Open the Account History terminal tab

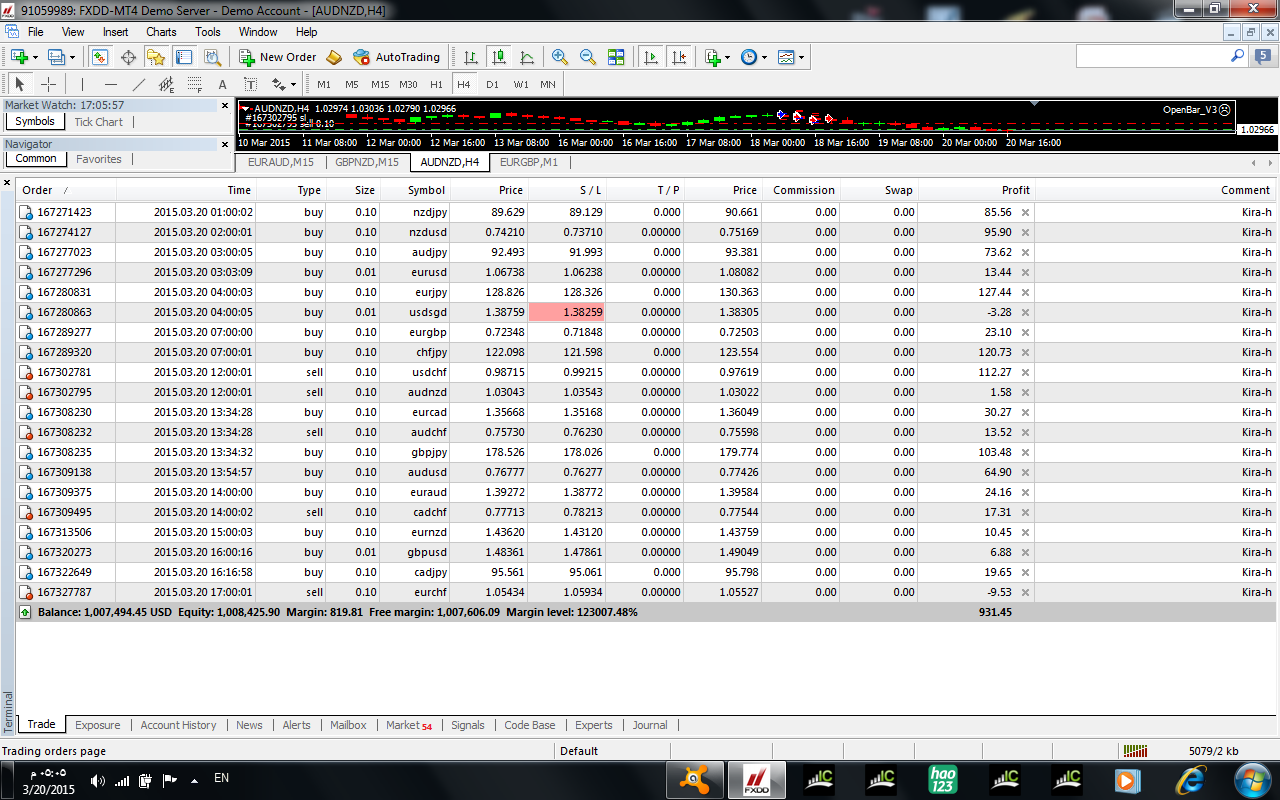[178, 725]
